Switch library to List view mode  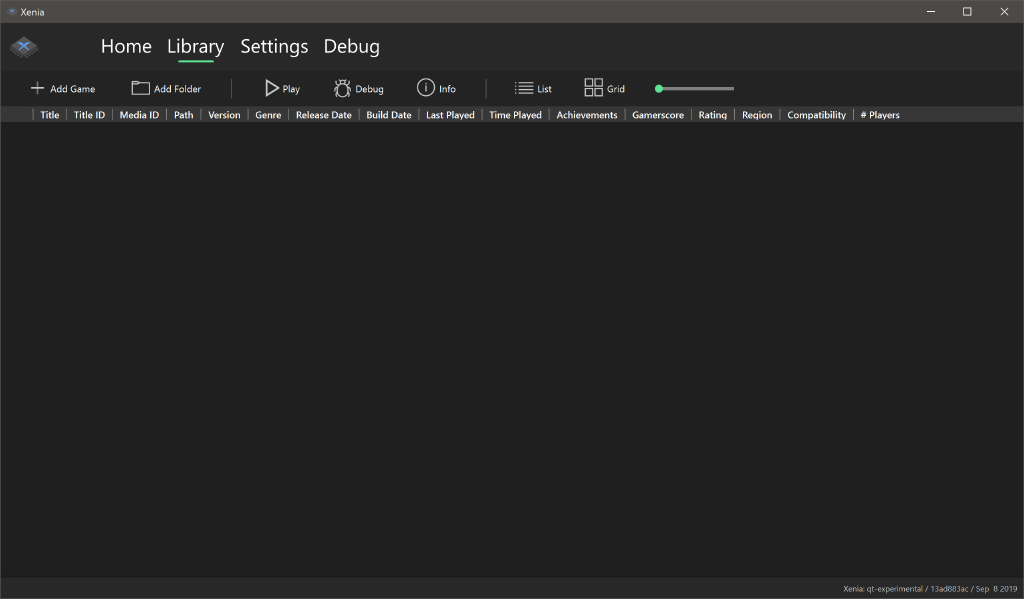(533, 88)
